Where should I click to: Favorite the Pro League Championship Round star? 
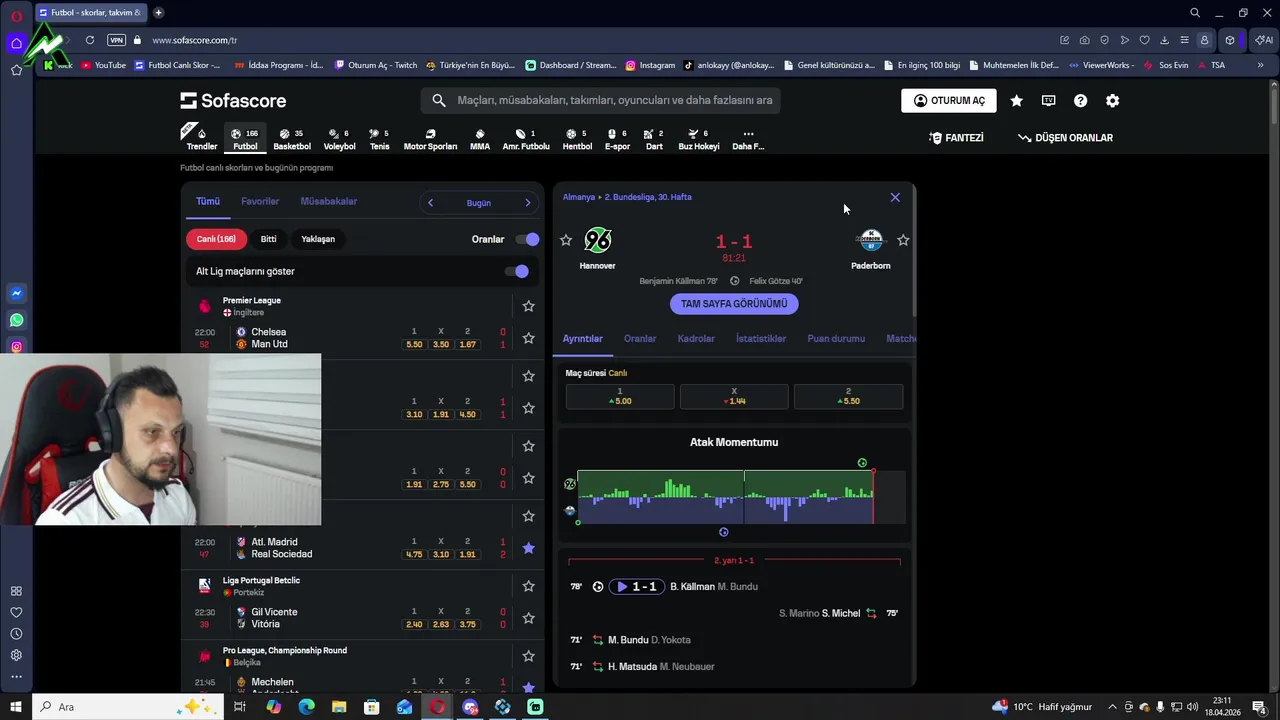tap(528, 656)
